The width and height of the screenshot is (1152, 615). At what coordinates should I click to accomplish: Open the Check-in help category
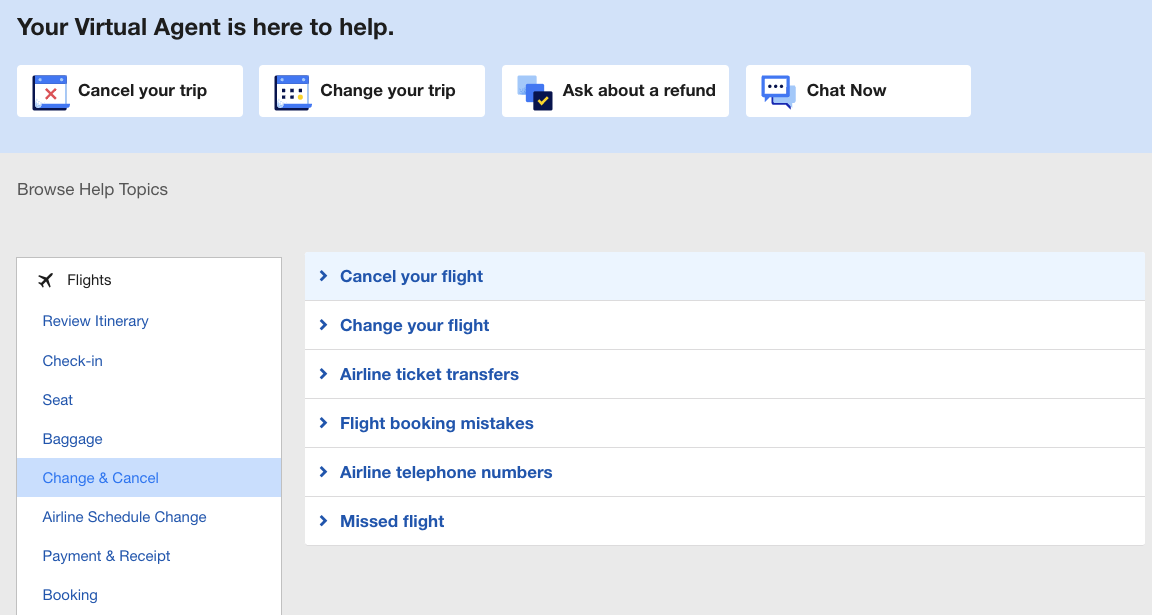[x=72, y=361]
